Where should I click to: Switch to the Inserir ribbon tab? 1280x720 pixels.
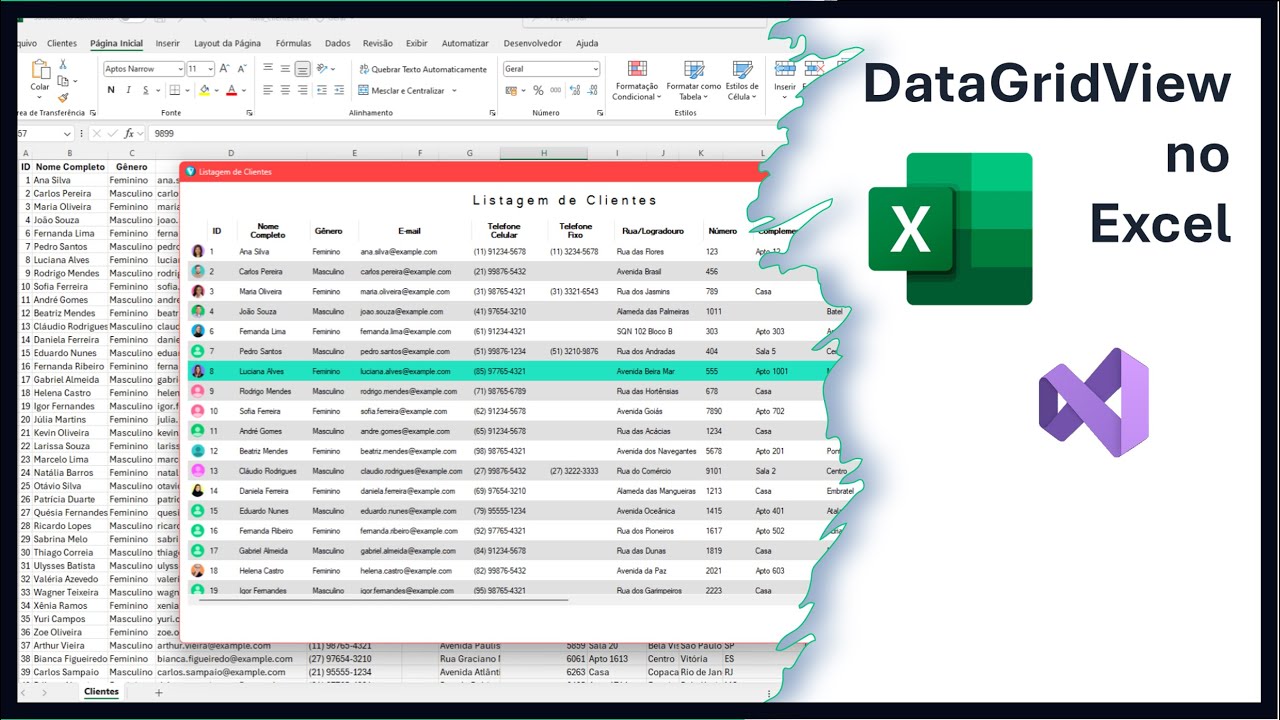168,43
